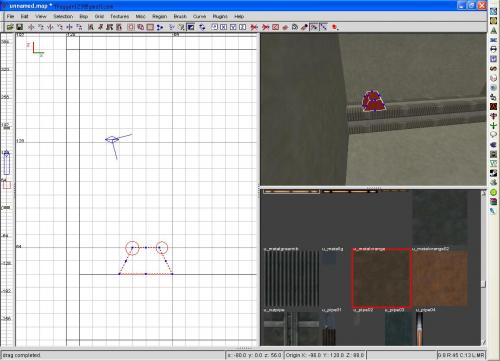Open the File menu
The width and height of the screenshot is (500, 361).
point(10,16)
